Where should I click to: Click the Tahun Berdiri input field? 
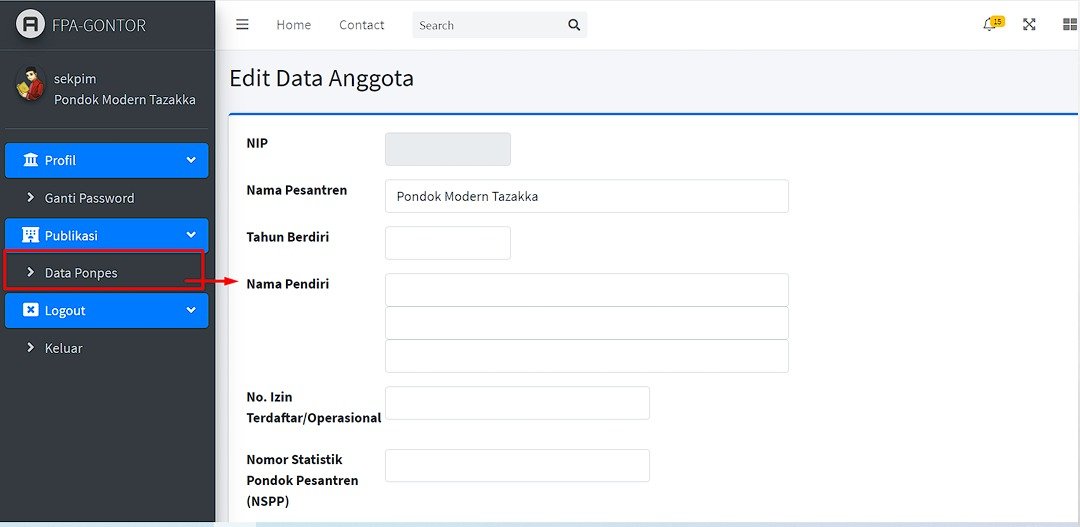(x=447, y=243)
